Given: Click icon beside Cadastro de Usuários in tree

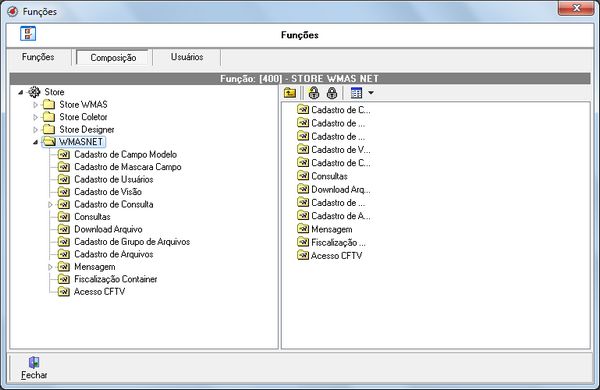Looking at the screenshot, I should (64, 179).
